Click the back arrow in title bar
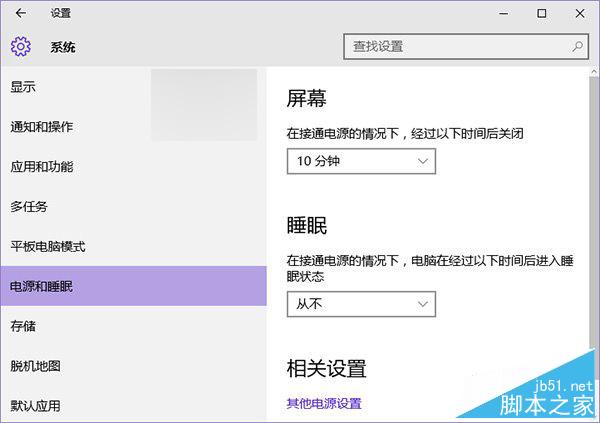Viewport: 600px width, 423px height. tap(20, 14)
